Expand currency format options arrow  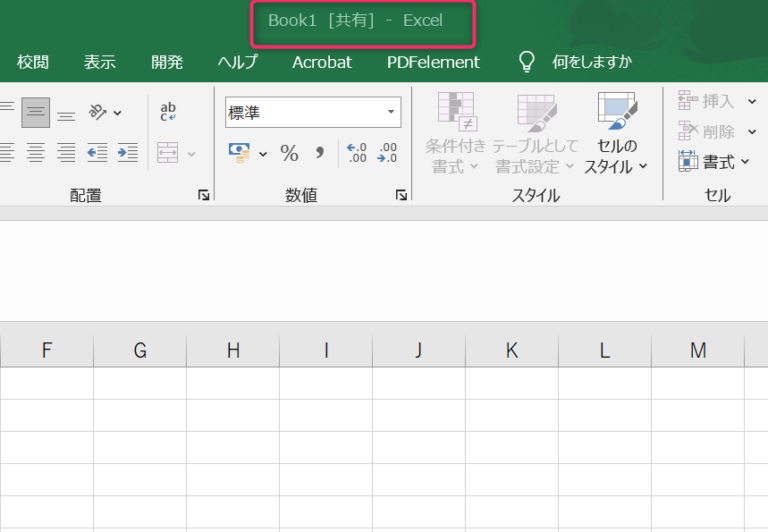tap(263, 154)
